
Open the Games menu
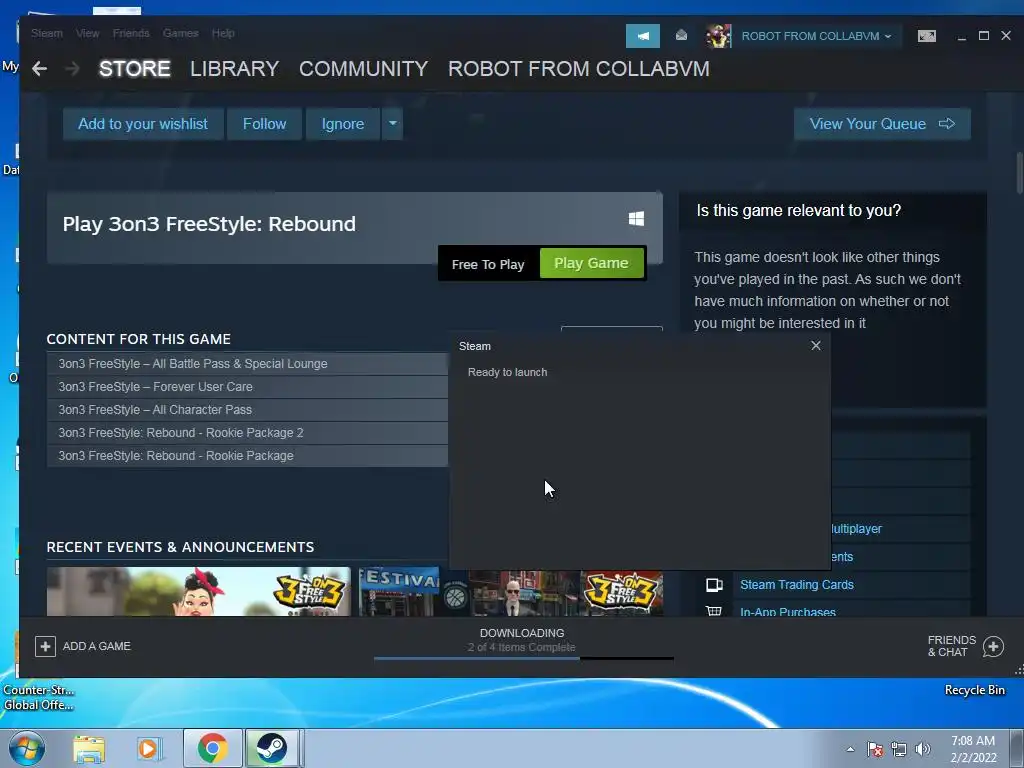click(x=181, y=33)
